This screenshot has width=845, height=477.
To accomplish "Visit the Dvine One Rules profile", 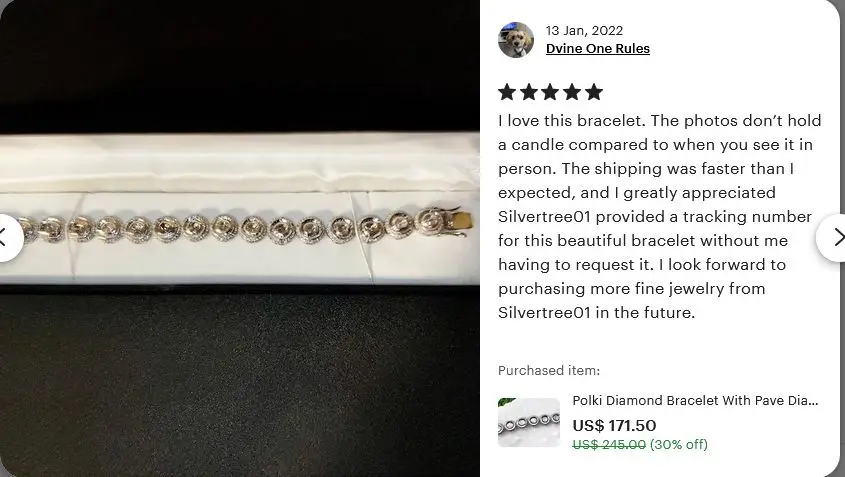I will click(598, 49).
